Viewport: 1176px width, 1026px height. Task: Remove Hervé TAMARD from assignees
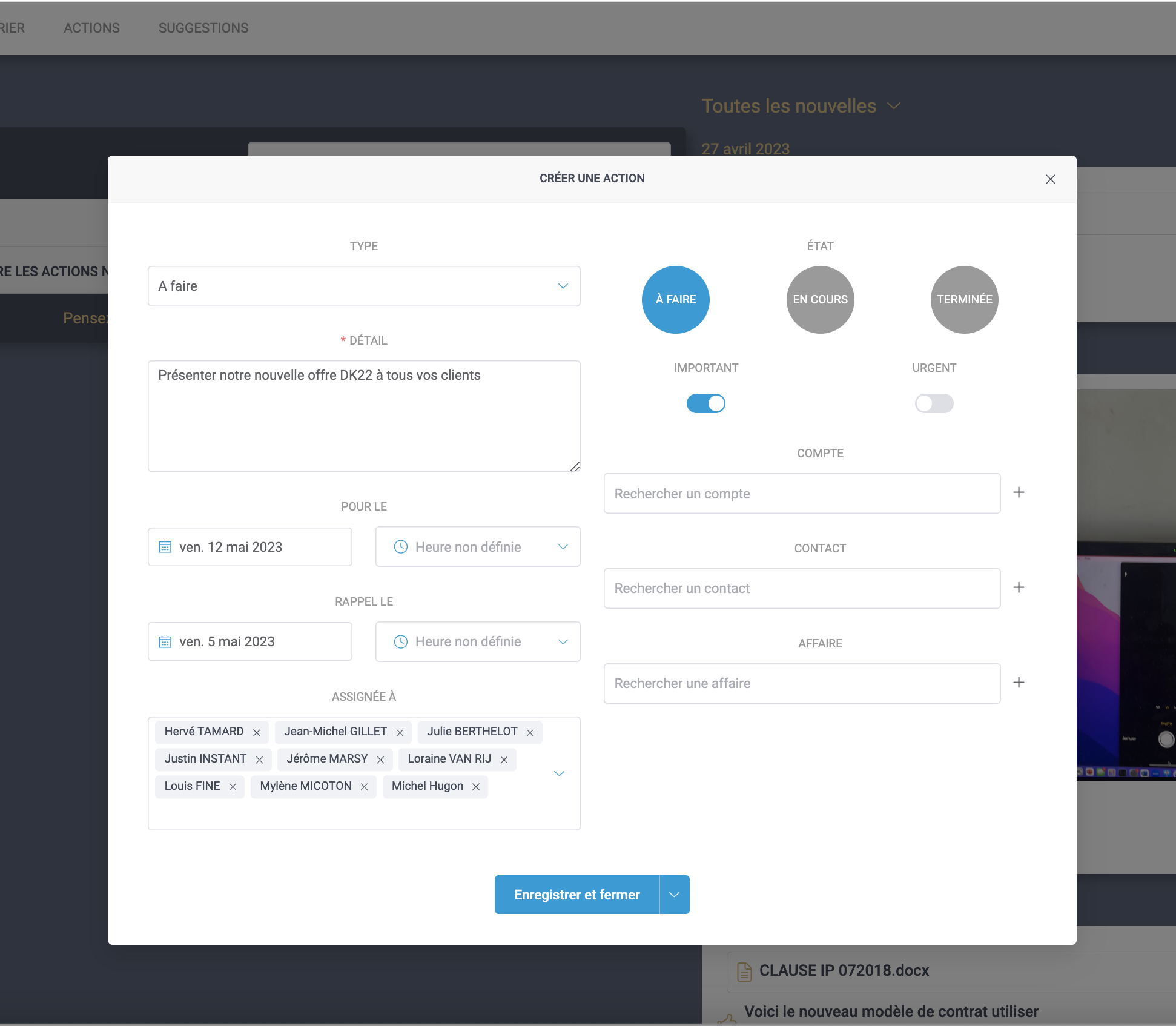coord(257,733)
